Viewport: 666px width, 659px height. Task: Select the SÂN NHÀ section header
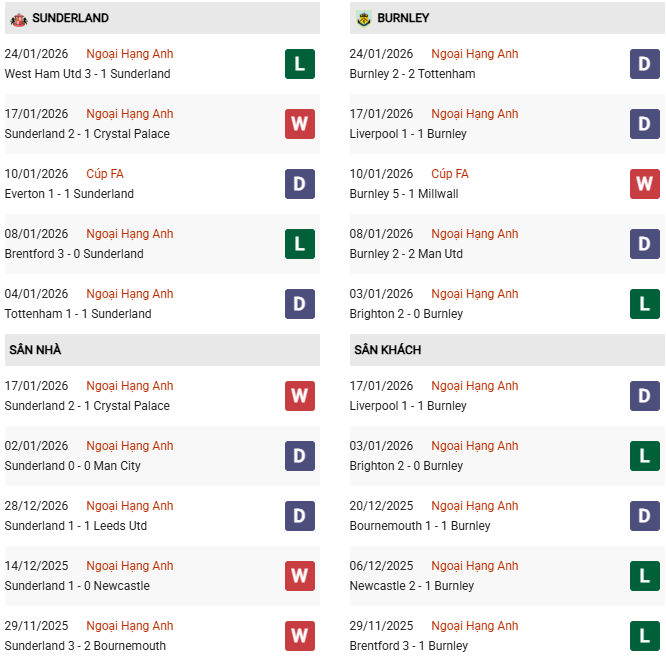pos(36,350)
